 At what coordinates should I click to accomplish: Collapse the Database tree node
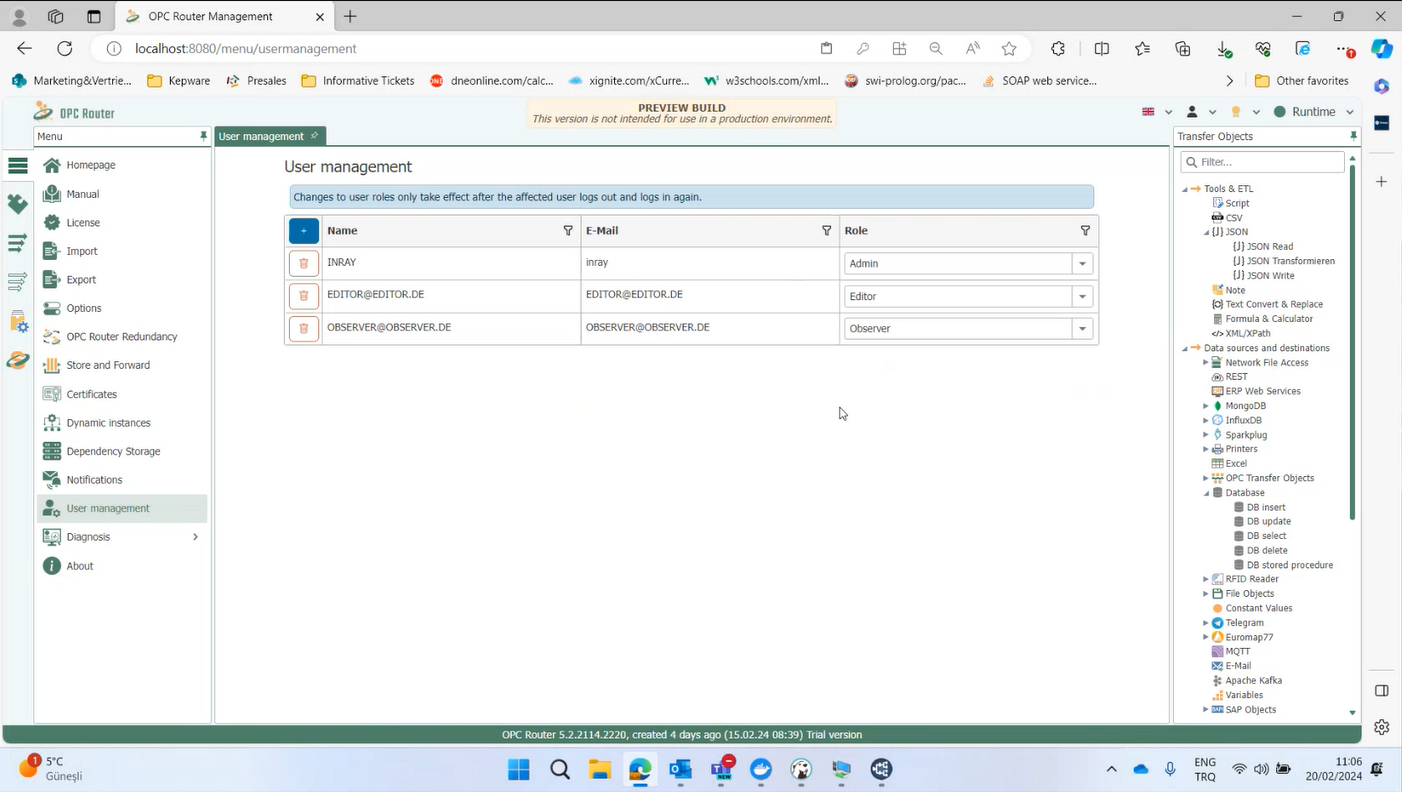(1206, 492)
